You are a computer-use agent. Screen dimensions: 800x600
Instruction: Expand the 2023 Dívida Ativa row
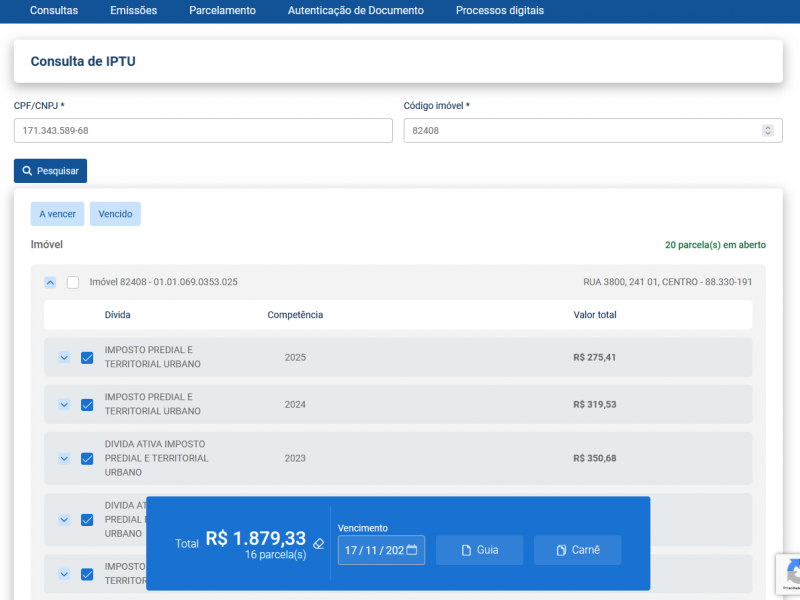point(64,459)
